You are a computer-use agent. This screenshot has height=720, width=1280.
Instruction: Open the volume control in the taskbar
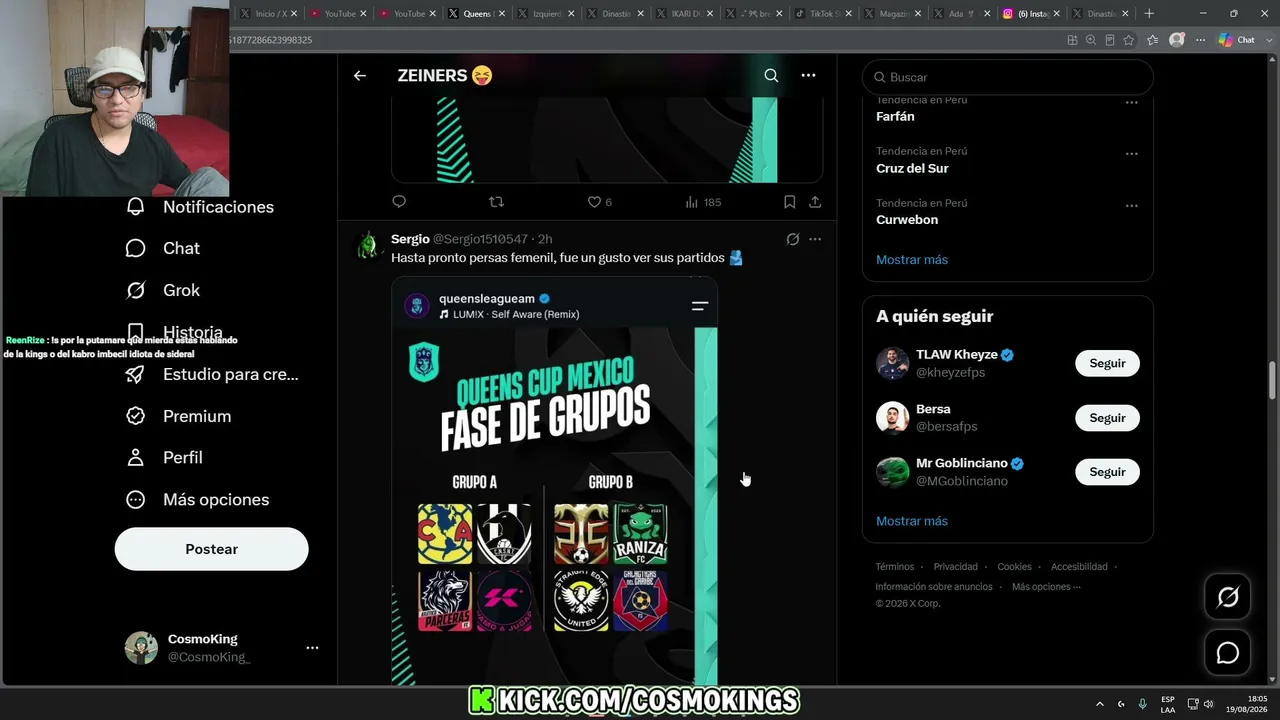pyautogui.click(x=1208, y=704)
